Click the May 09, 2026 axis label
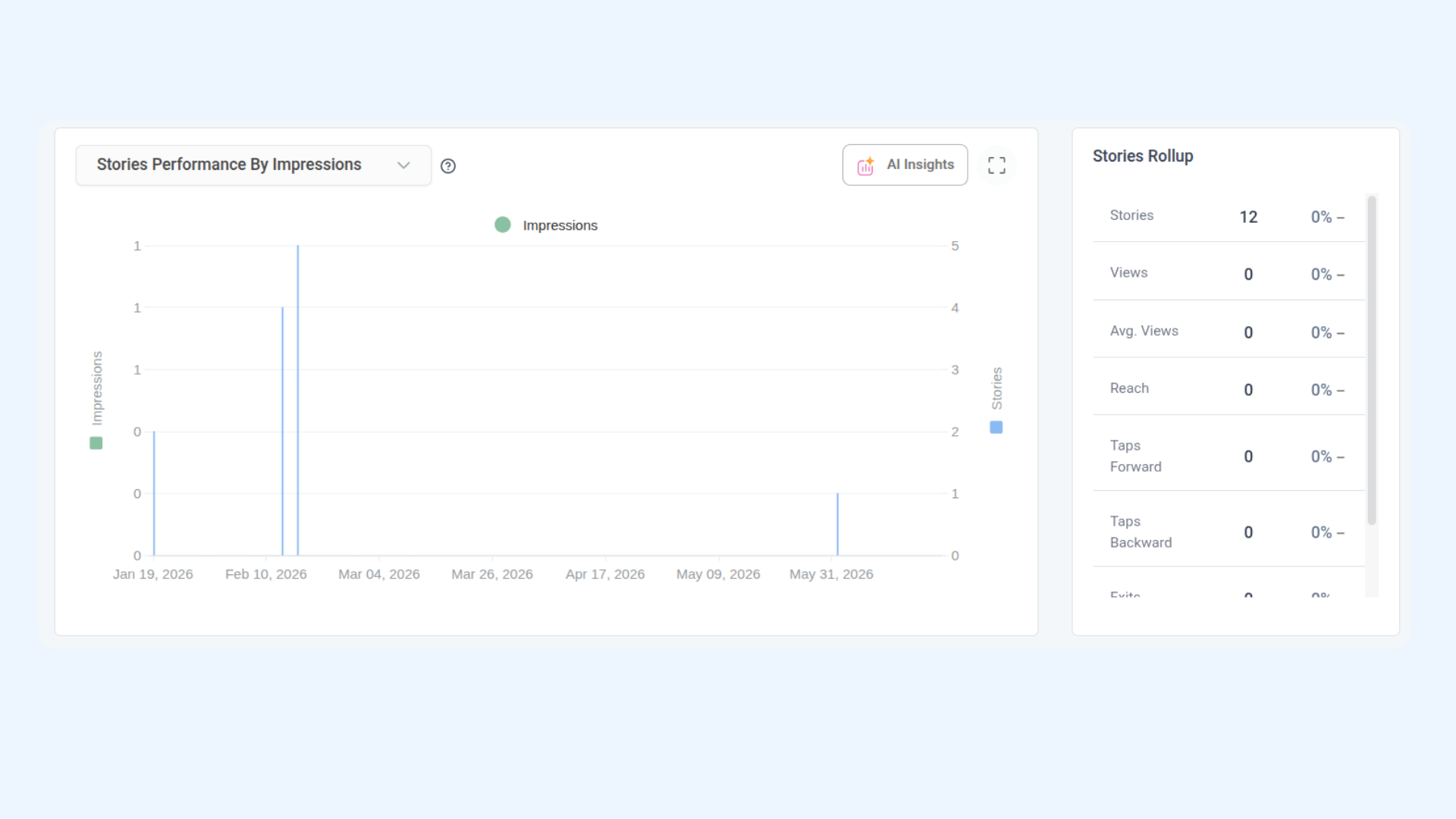Image resolution: width=1456 pixels, height=819 pixels. 718,574
